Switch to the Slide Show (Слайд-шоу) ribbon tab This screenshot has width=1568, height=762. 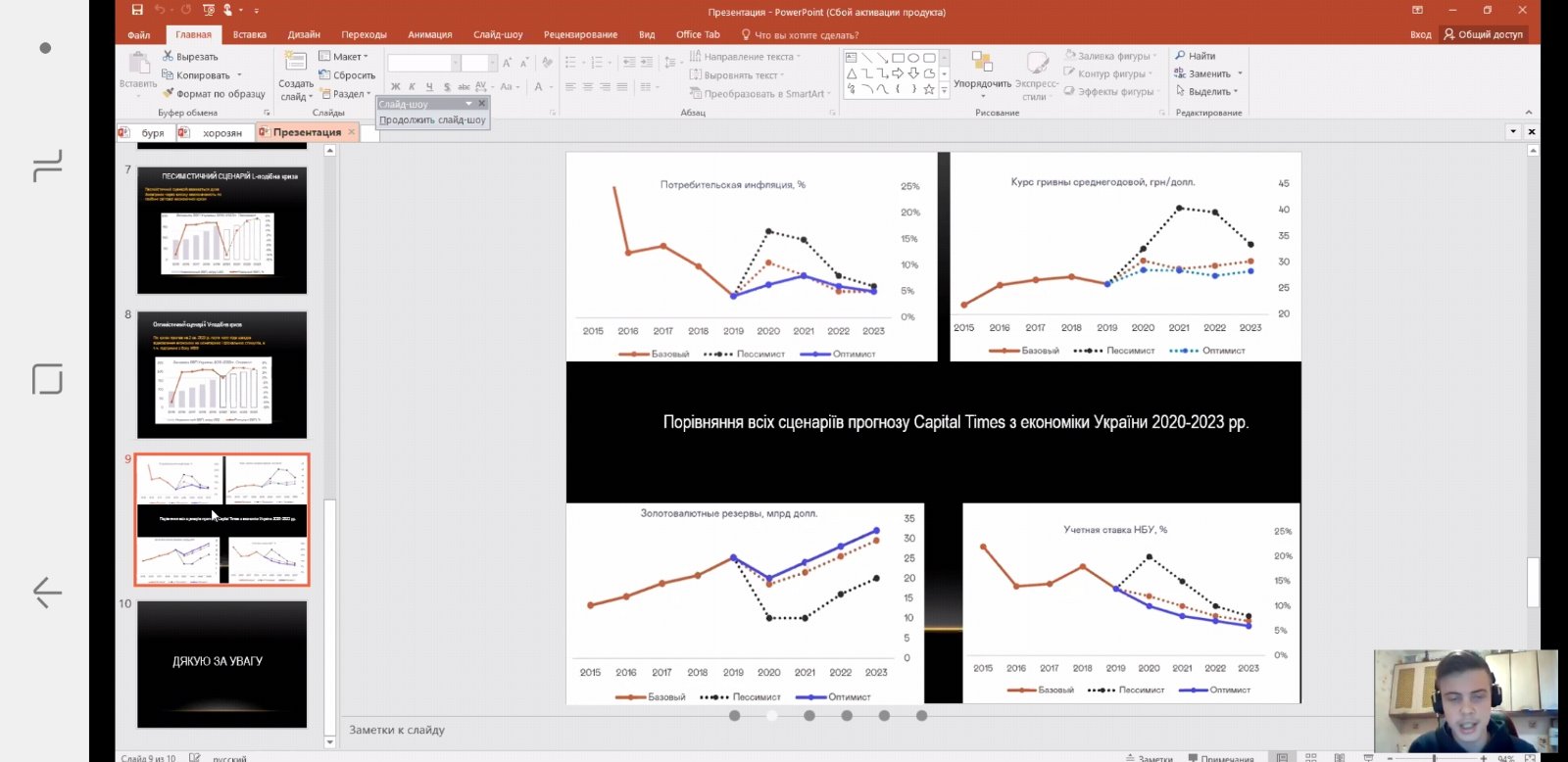tap(498, 34)
